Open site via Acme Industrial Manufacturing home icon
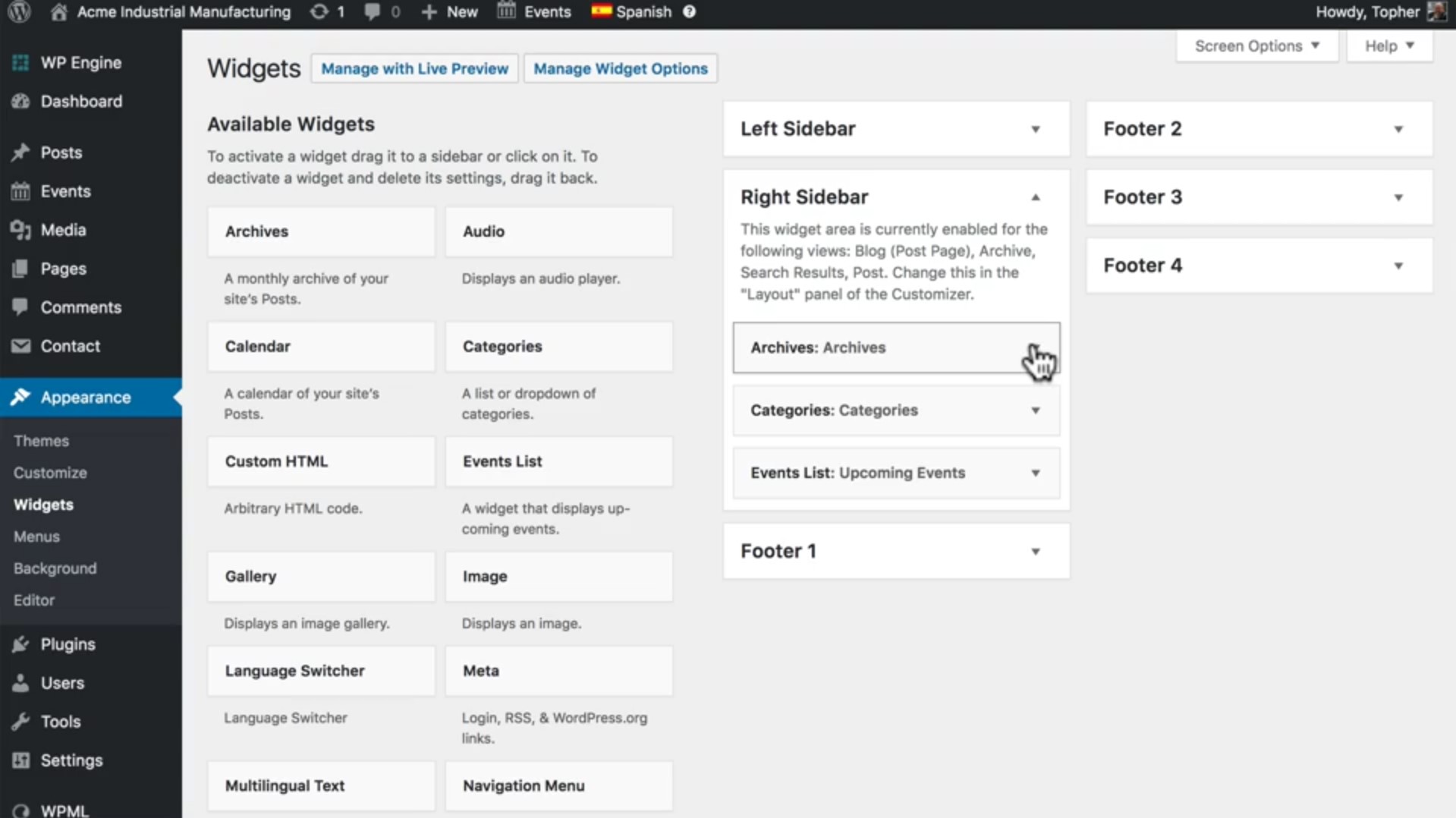 point(58,11)
